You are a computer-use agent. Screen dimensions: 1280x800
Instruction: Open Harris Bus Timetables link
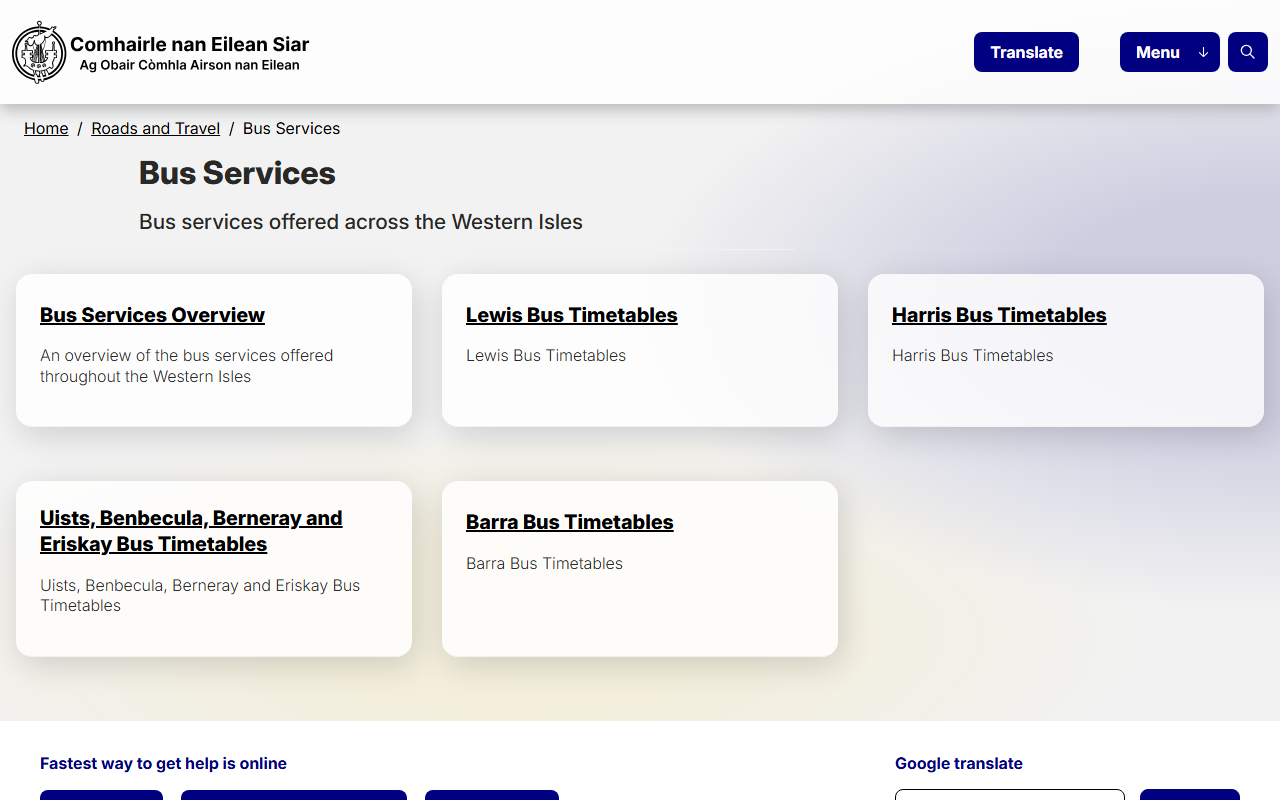coord(999,315)
